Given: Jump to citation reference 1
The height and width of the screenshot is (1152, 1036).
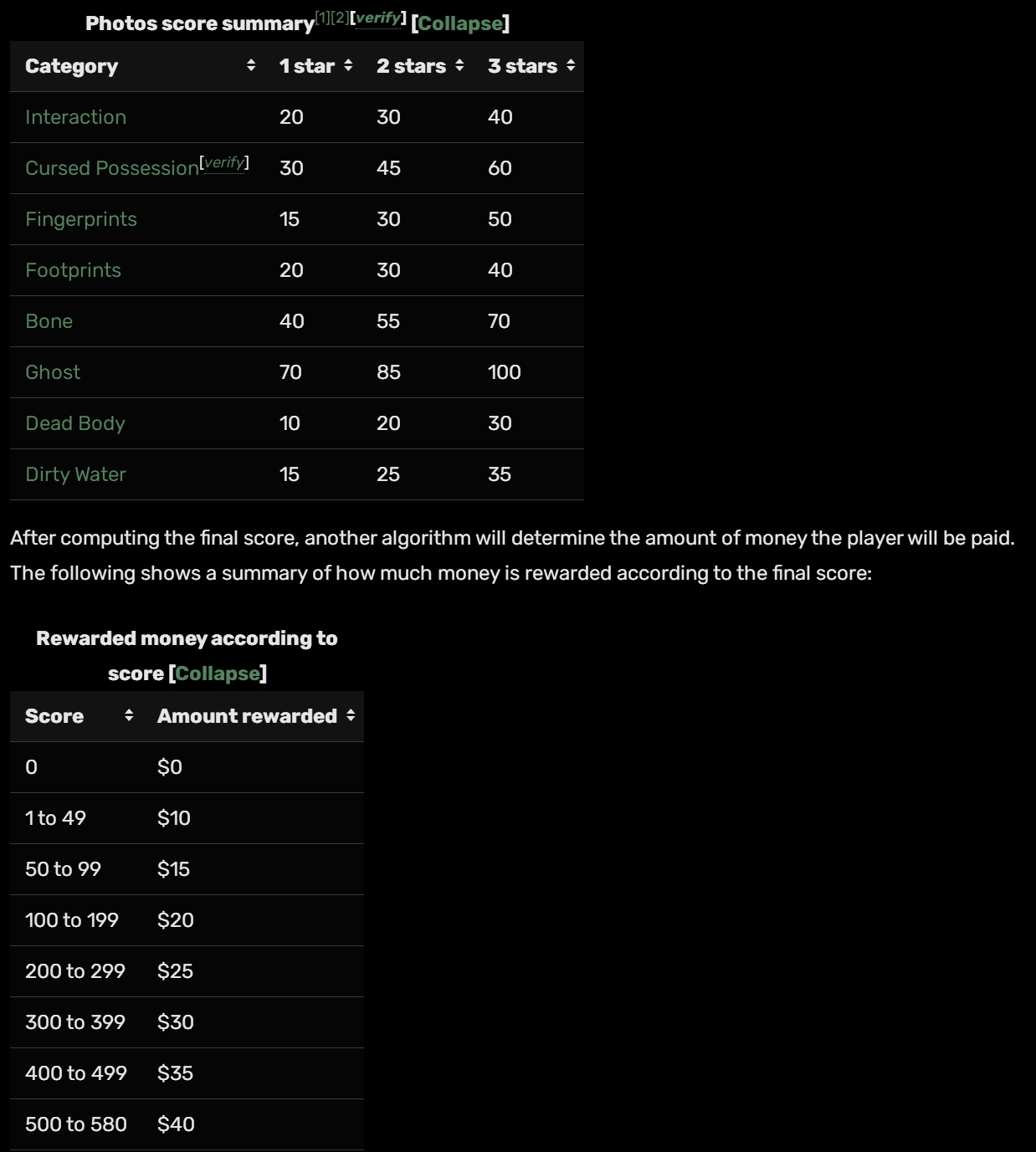Looking at the screenshot, I should [324, 18].
